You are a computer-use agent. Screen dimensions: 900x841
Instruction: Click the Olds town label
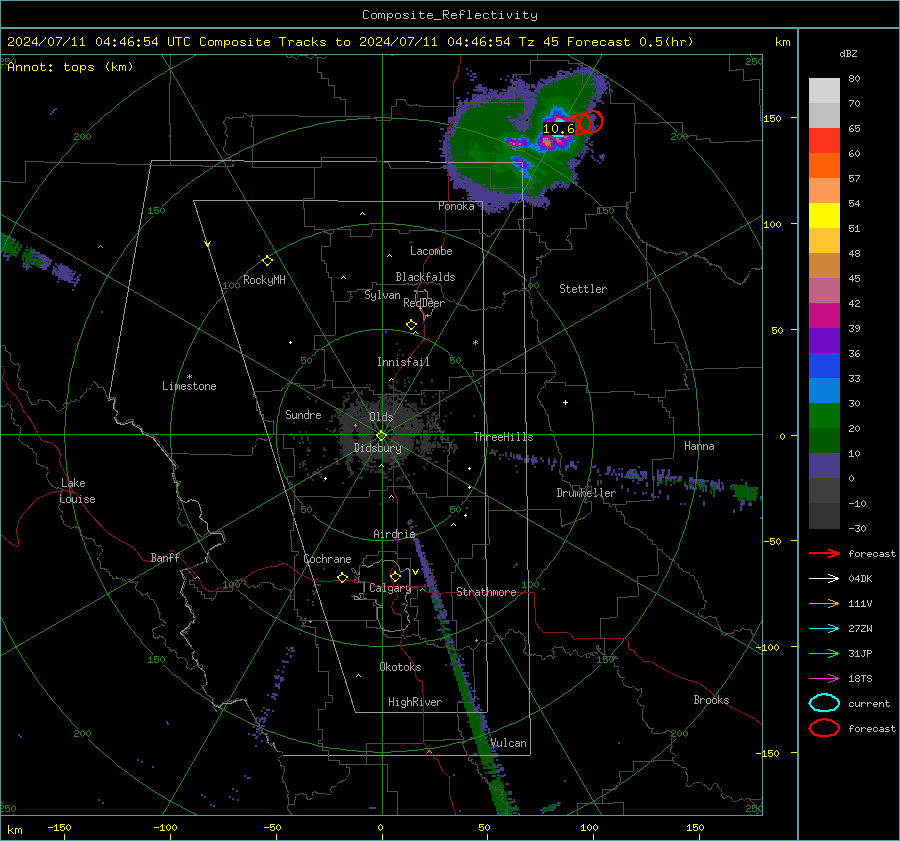point(381,417)
